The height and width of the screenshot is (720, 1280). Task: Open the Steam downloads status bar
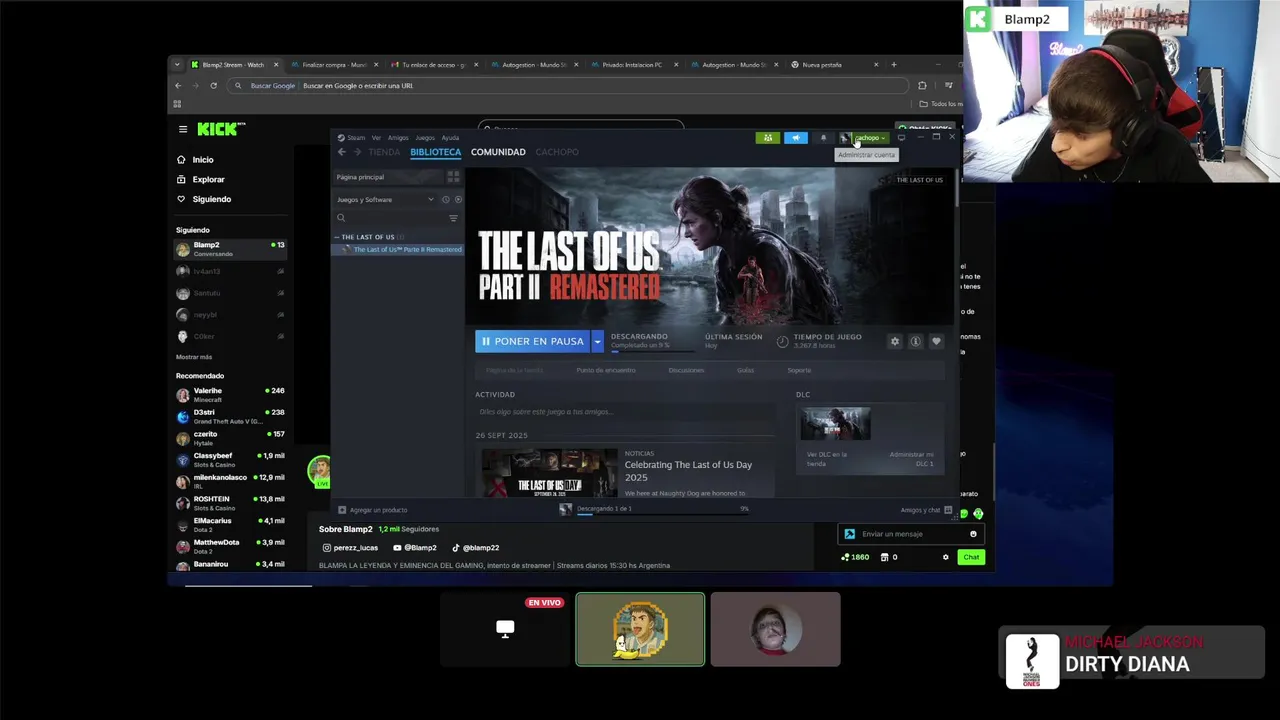tap(654, 509)
